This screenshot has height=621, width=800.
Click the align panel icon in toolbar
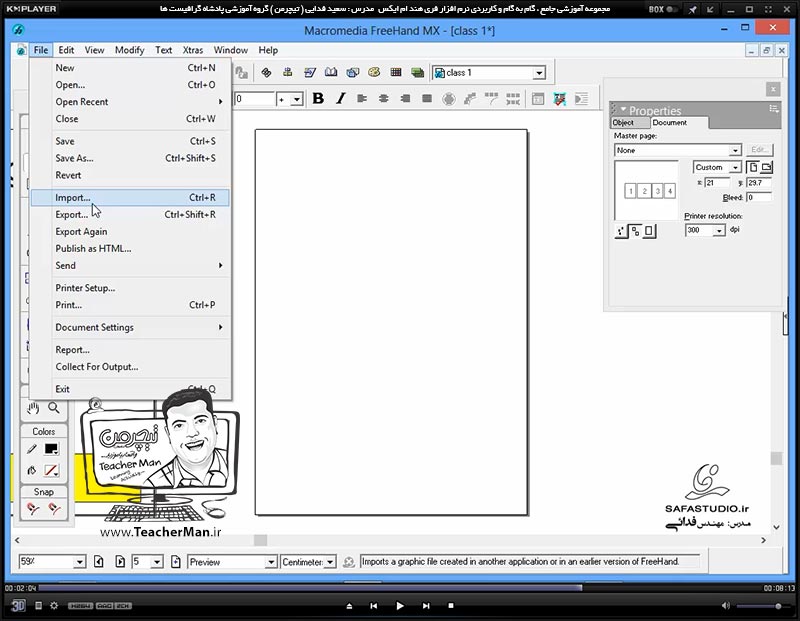pyautogui.click(x=288, y=72)
